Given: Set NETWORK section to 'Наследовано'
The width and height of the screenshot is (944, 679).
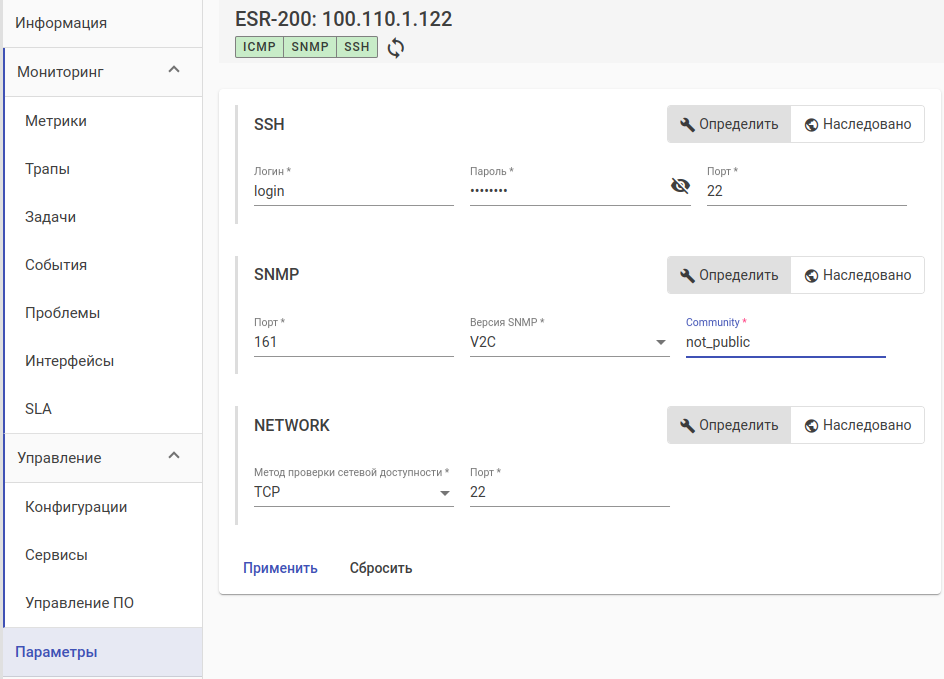Looking at the screenshot, I should coord(857,425).
